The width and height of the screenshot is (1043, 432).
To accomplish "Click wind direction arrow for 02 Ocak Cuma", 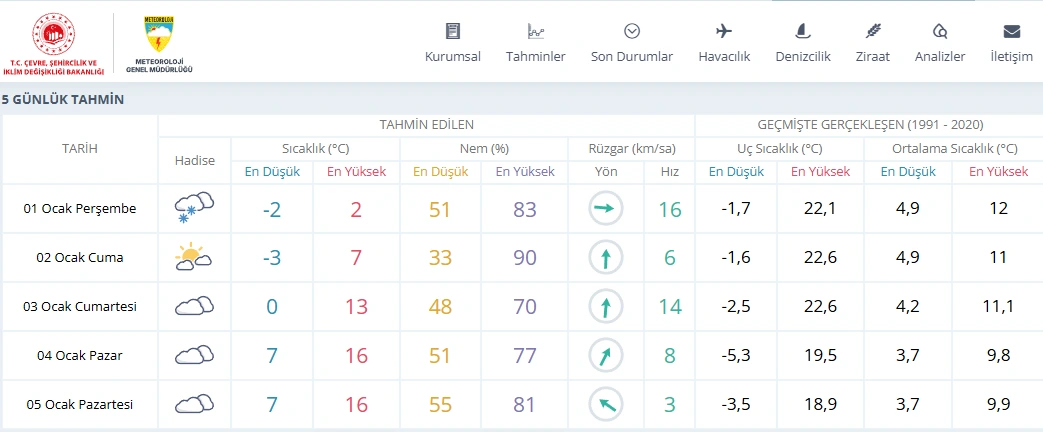I will 605,258.
